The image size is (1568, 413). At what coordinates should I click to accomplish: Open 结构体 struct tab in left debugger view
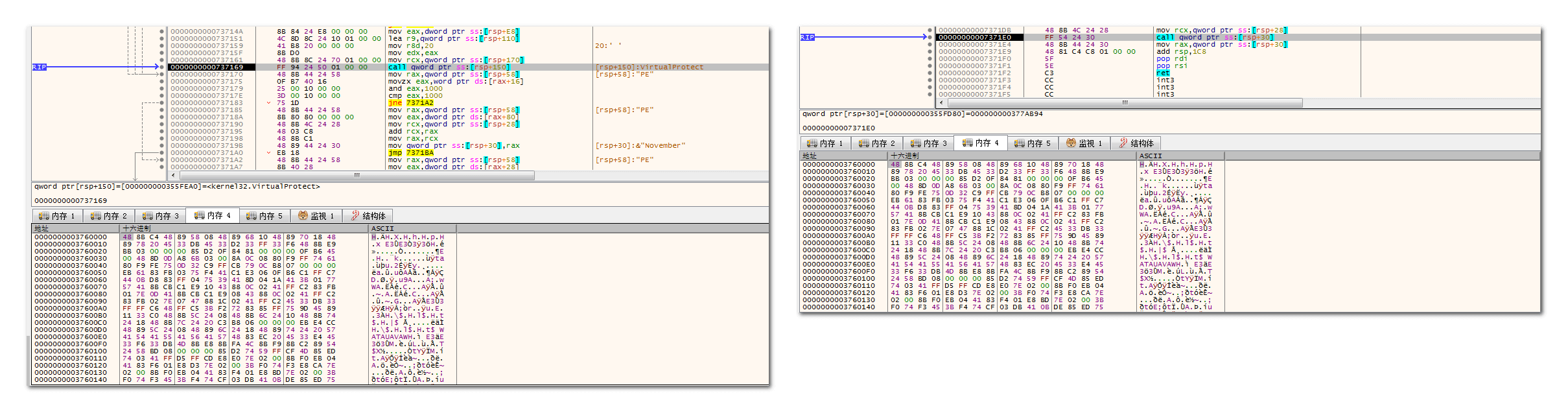tap(368, 216)
